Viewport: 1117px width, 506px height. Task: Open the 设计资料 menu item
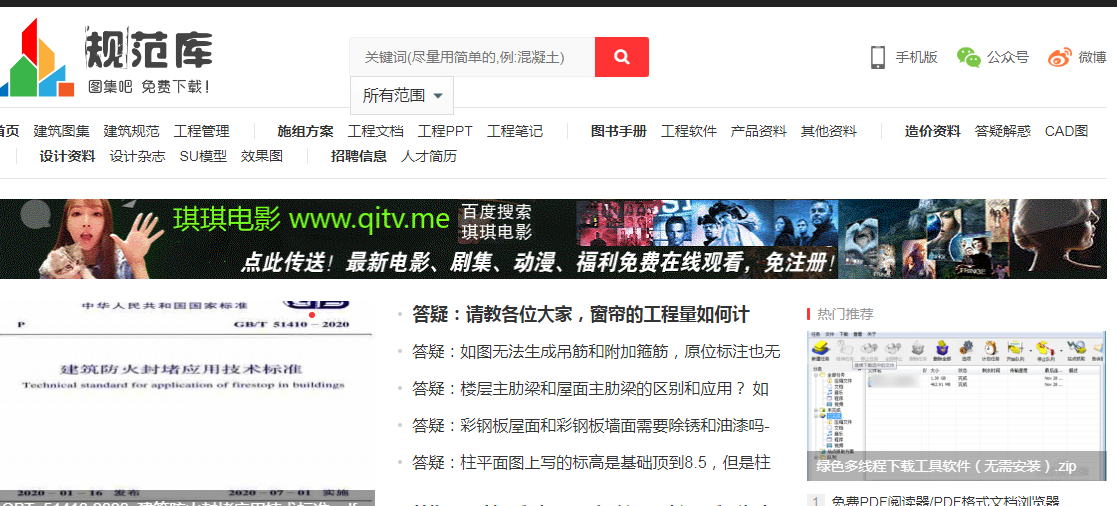[x=67, y=156]
